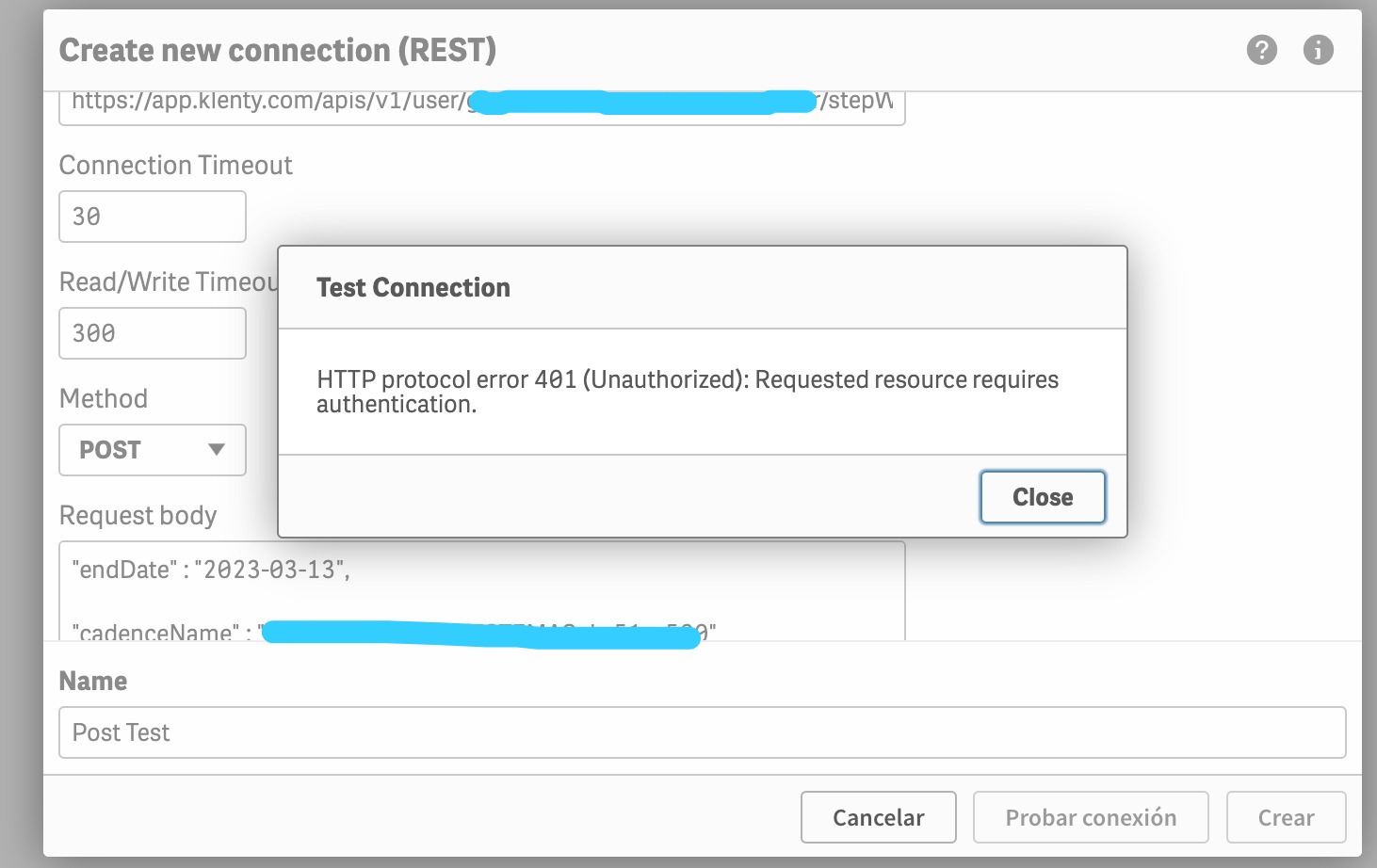Click the Connection Timeout label
Viewport: 1377px width, 868px height.
click(x=176, y=166)
